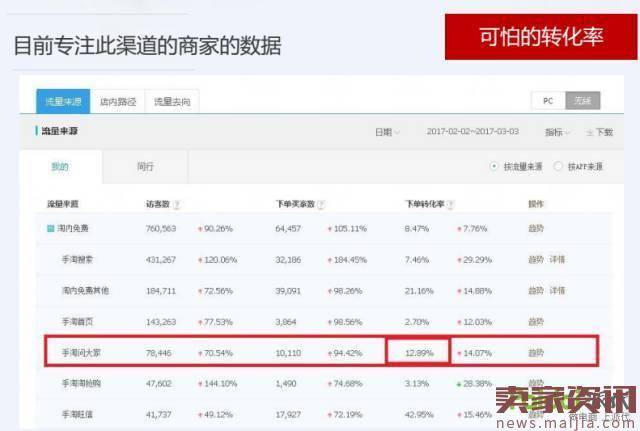Click the 访客数 column header
This screenshot has width=640, height=431.
[158, 204]
